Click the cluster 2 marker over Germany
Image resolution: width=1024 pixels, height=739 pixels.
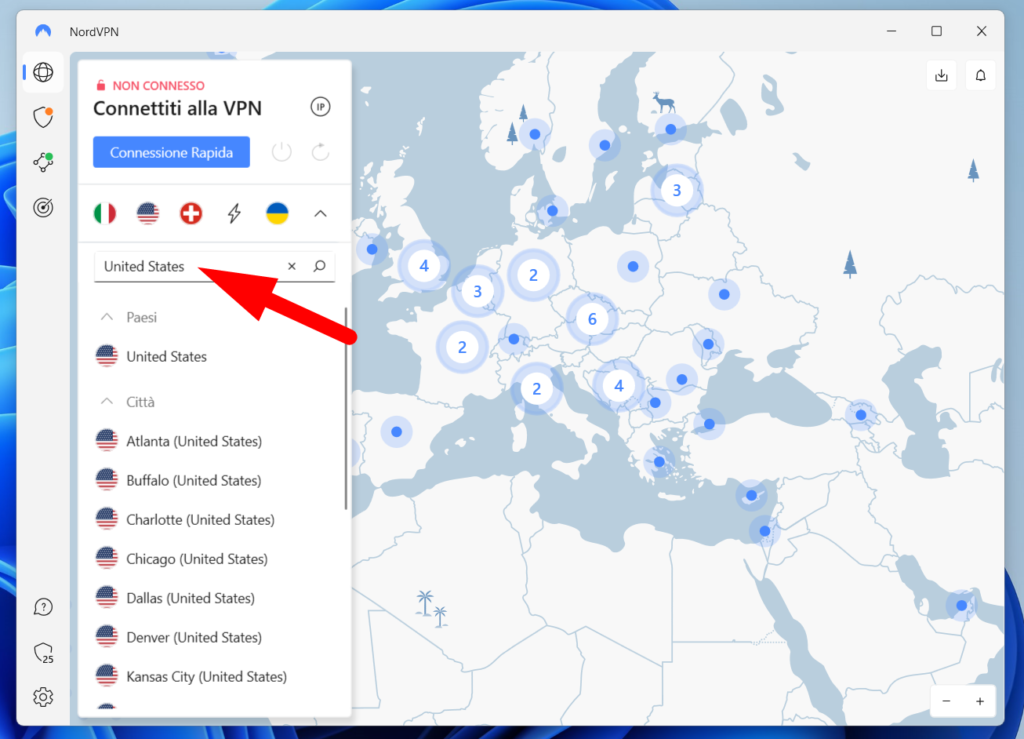coord(533,275)
